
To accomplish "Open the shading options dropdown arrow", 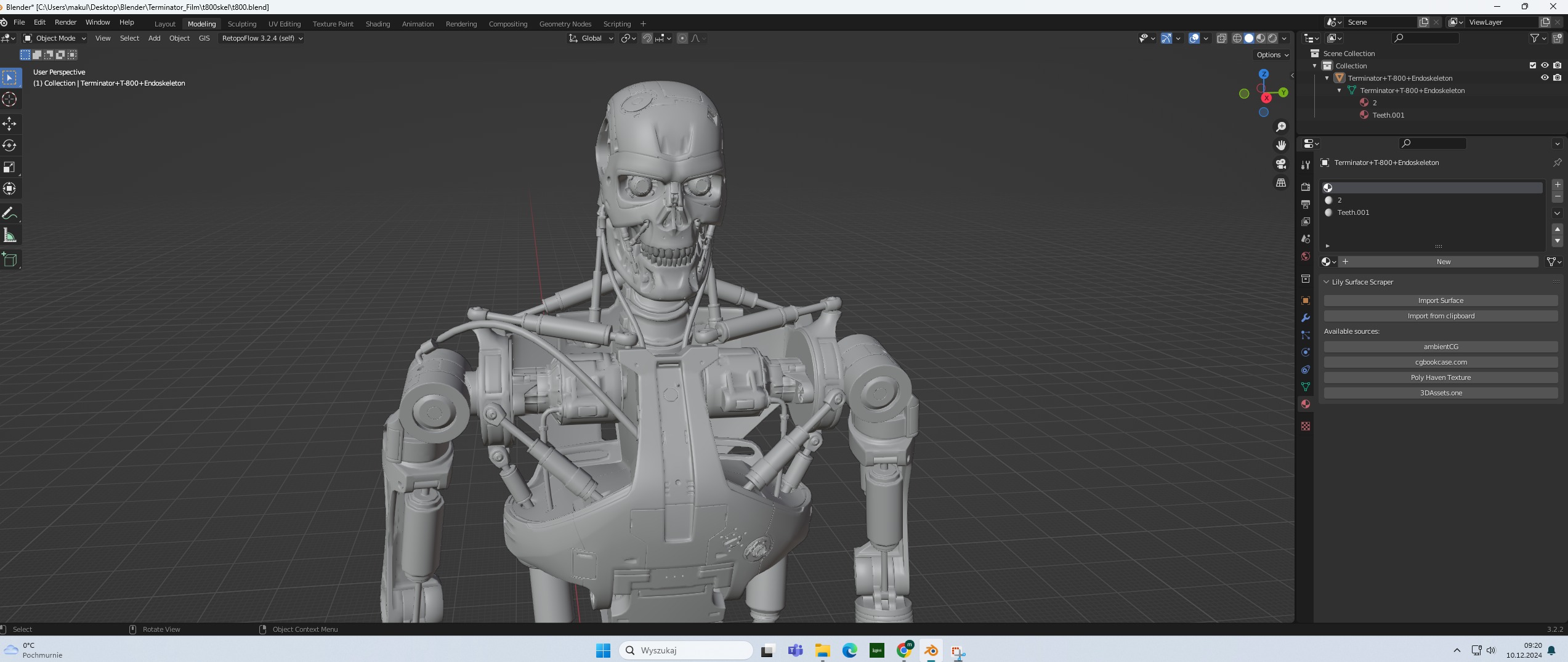I will [x=1284, y=38].
